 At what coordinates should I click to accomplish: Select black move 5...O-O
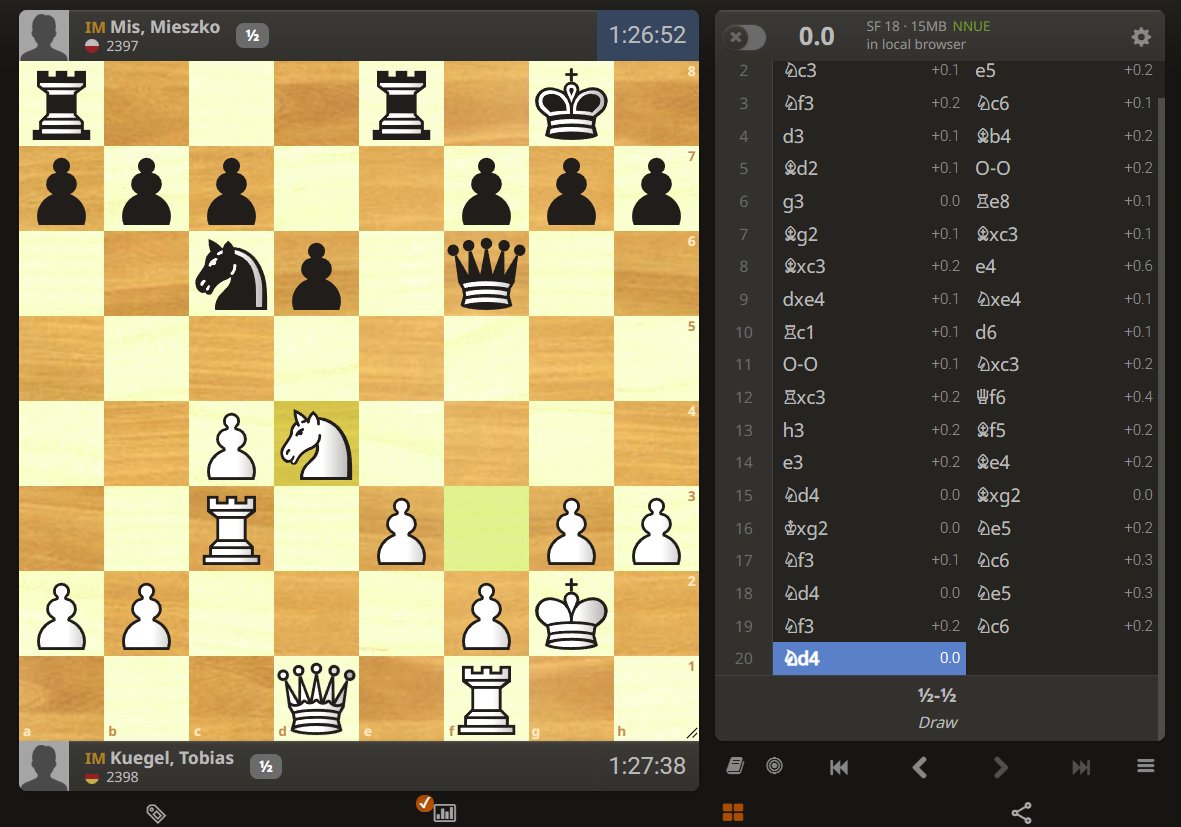1062,168
